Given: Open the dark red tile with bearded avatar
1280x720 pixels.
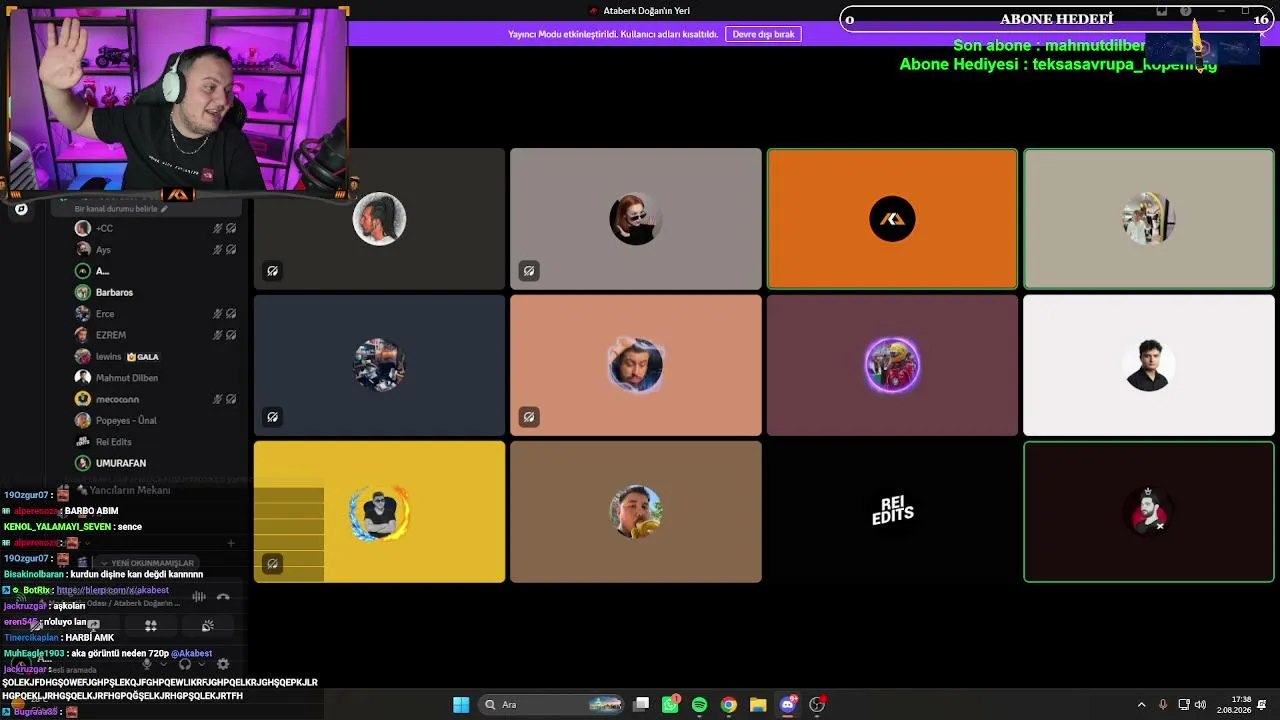Looking at the screenshot, I should (x=1148, y=512).
